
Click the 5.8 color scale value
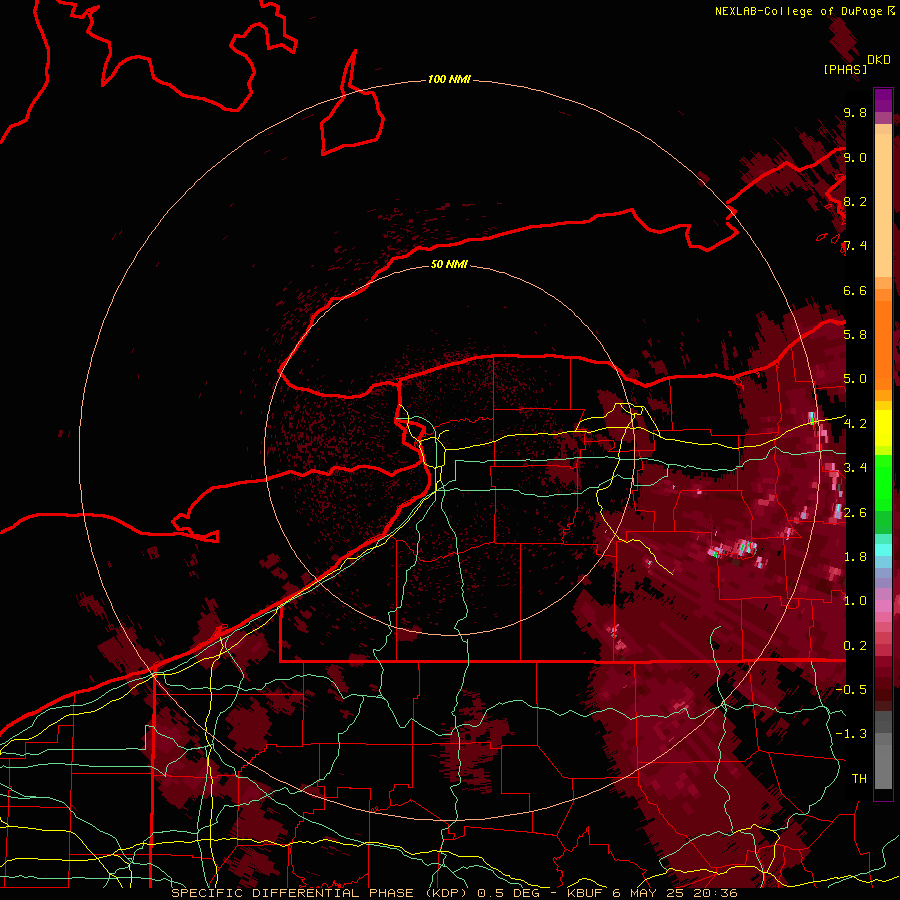pyautogui.click(x=855, y=334)
